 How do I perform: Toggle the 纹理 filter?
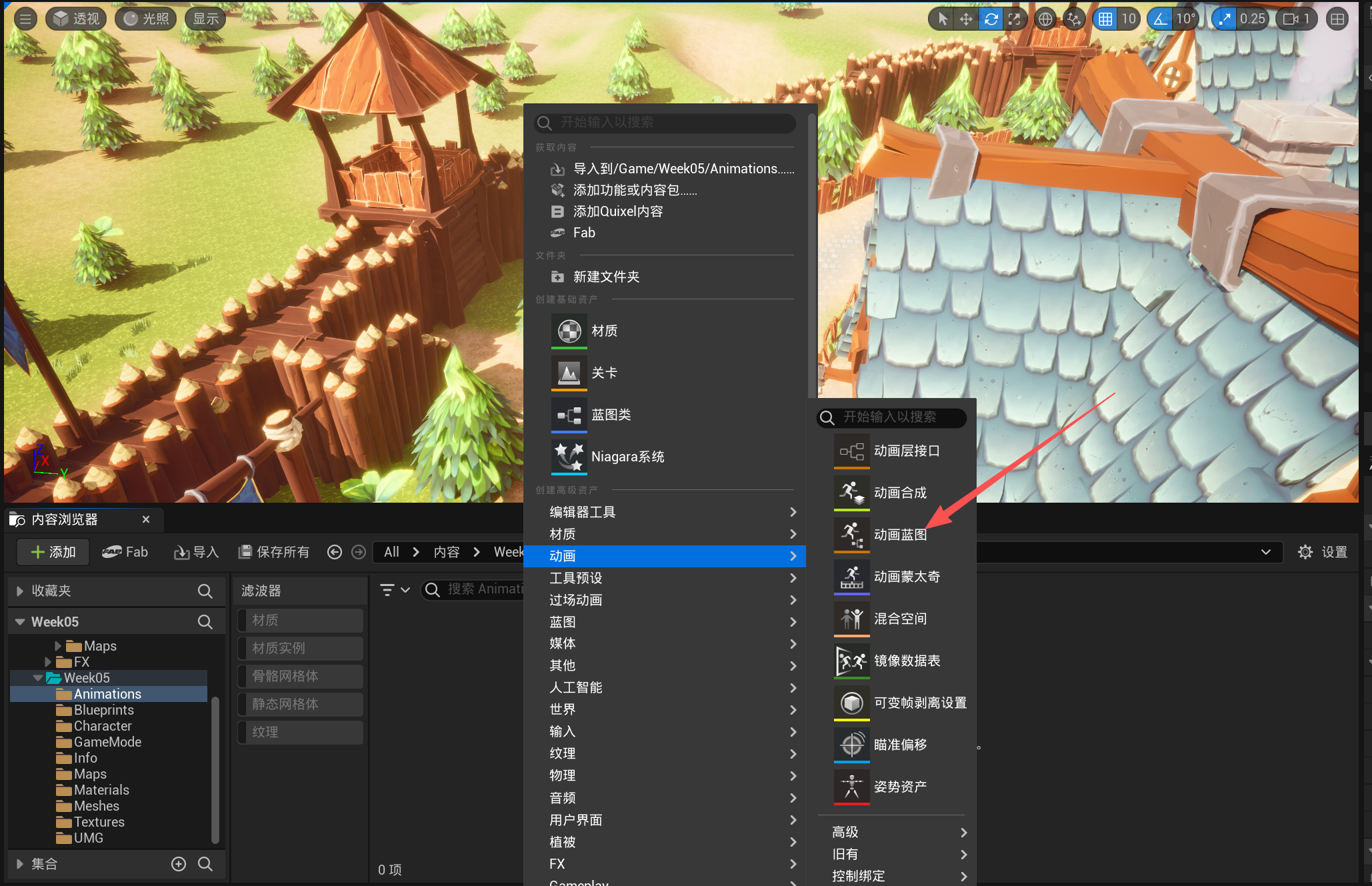(x=300, y=732)
